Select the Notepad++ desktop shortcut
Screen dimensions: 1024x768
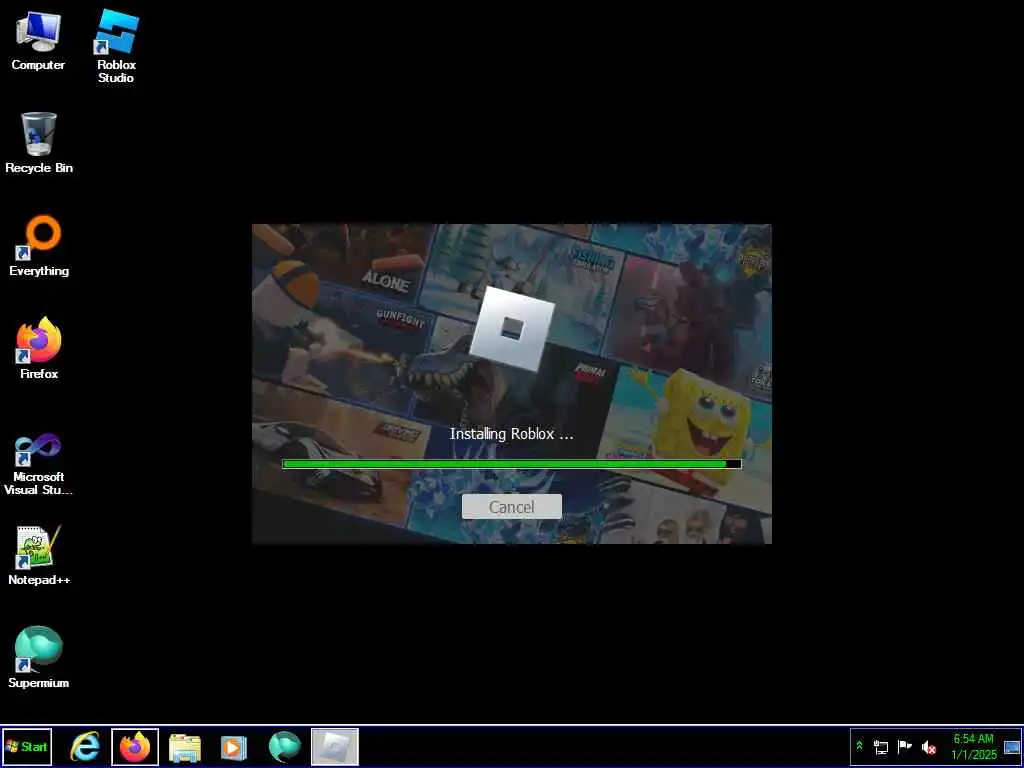tap(39, 555)
